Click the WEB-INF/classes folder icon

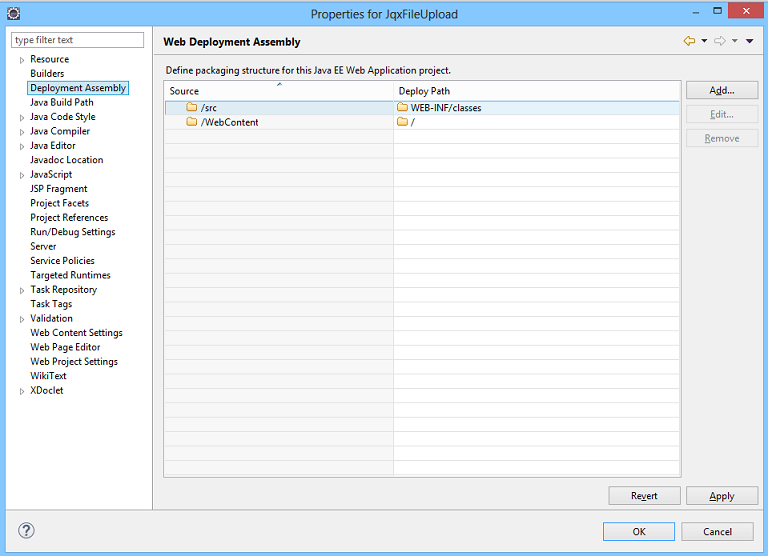pyautogui.click(x=403, y=107)
